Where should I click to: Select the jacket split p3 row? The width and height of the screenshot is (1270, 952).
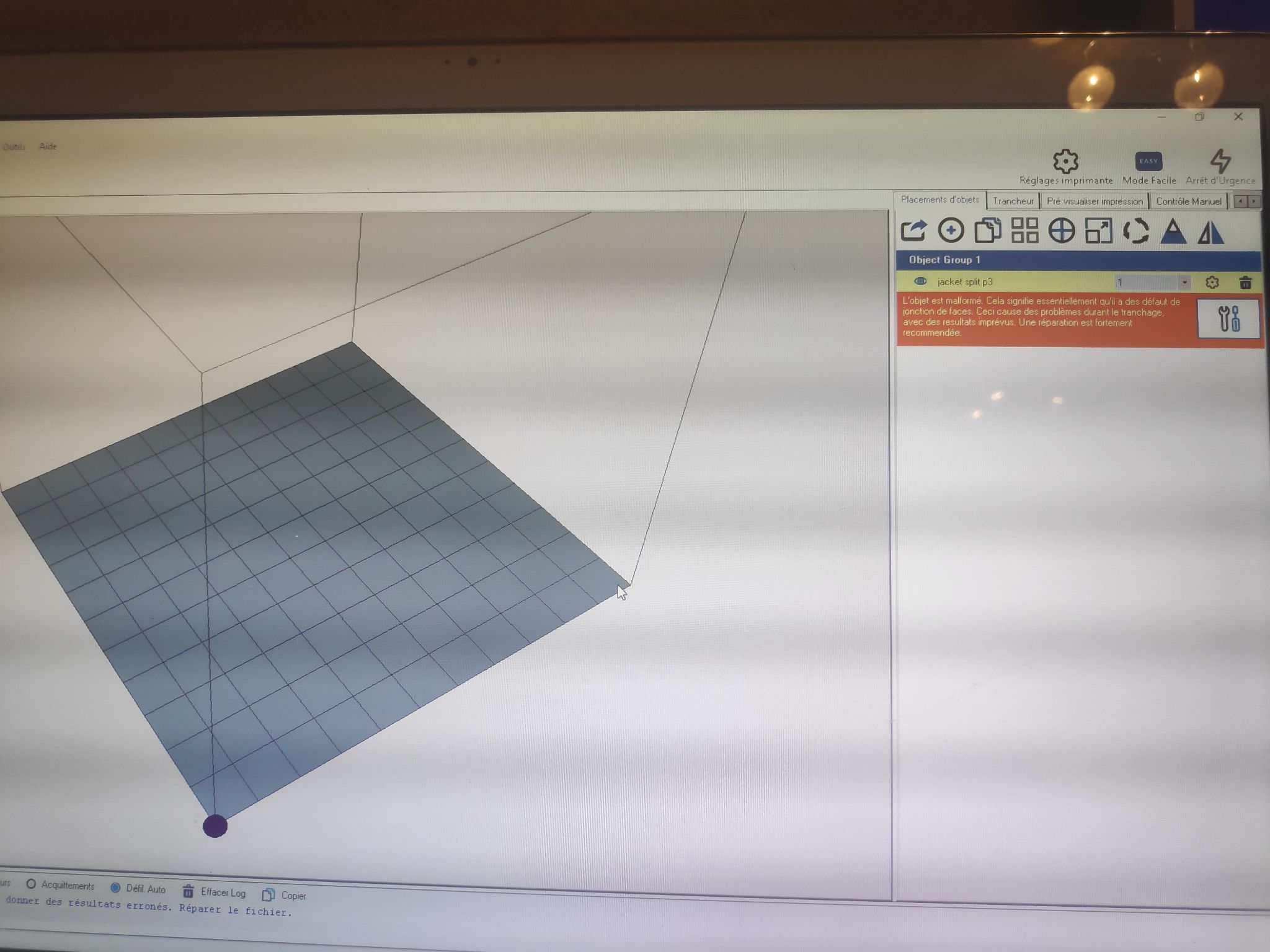(1078, 282)
